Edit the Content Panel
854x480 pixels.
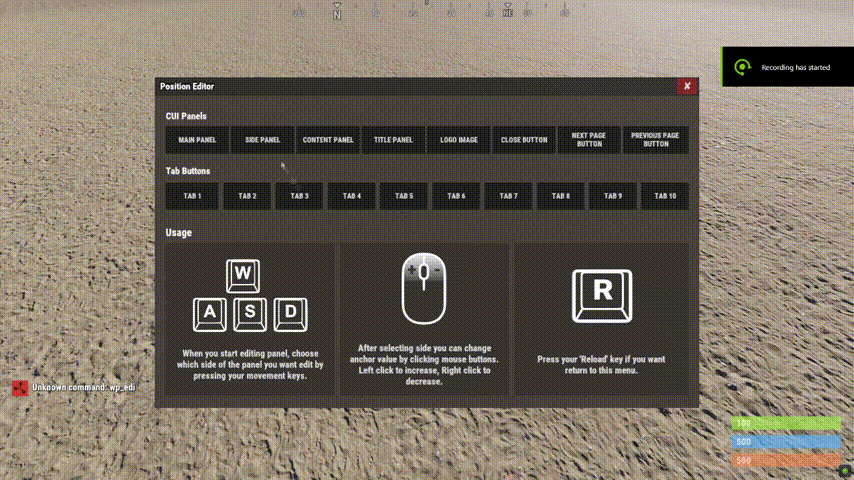click(x=328, y=140)
